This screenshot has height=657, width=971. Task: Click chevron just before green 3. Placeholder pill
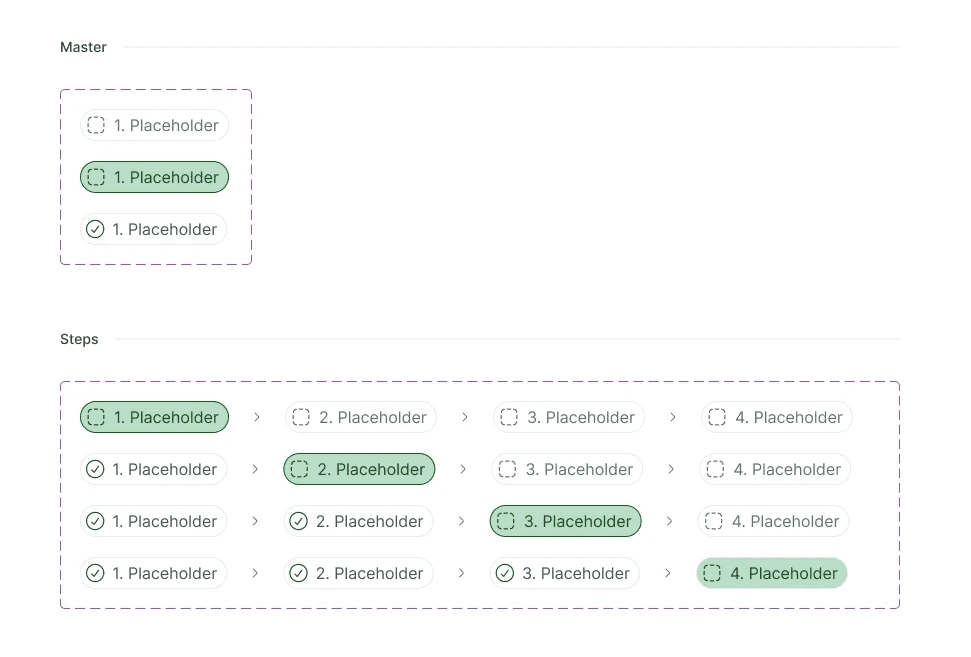(461, 521)
